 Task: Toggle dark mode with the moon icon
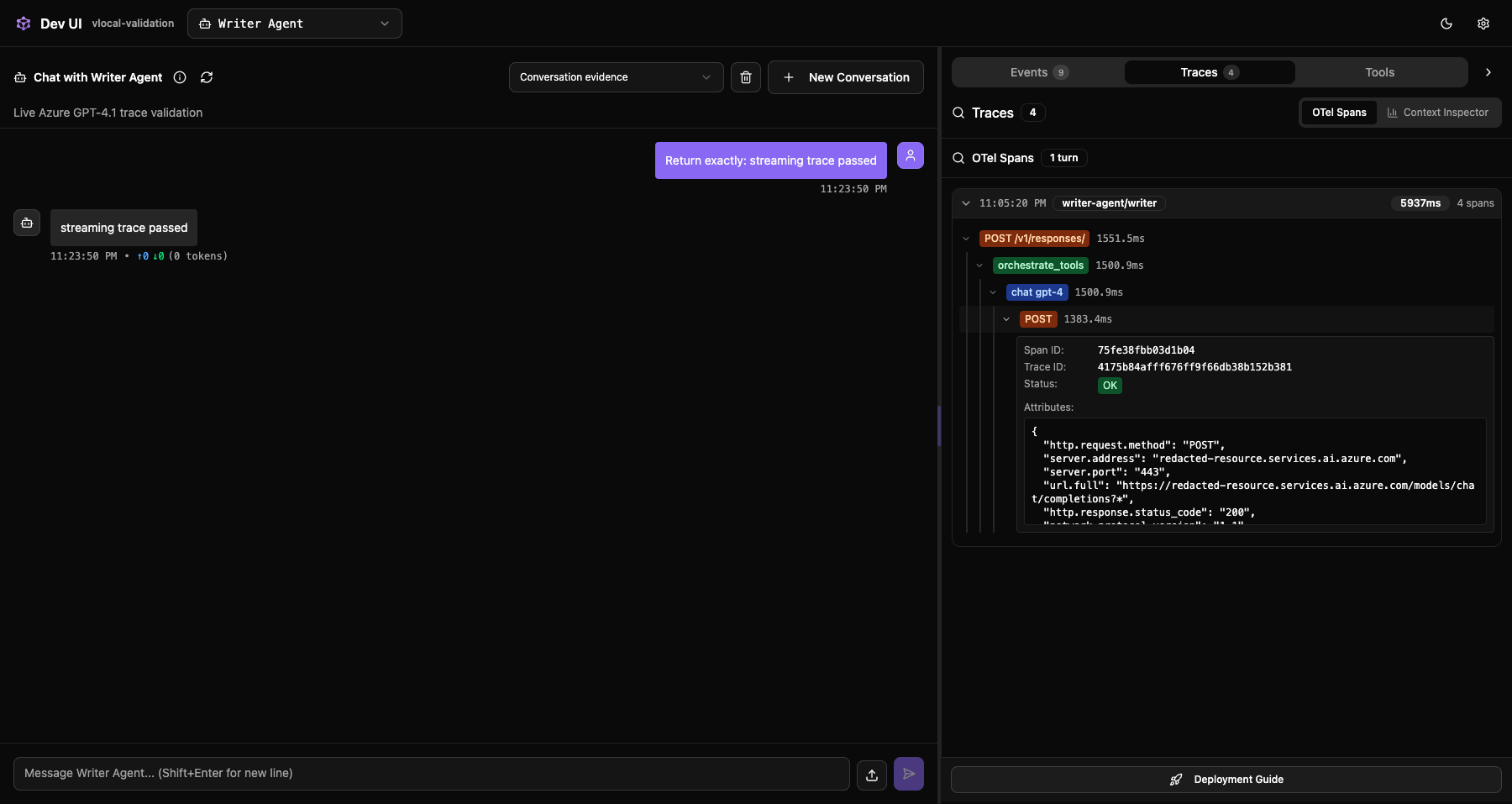(1446, 24)
